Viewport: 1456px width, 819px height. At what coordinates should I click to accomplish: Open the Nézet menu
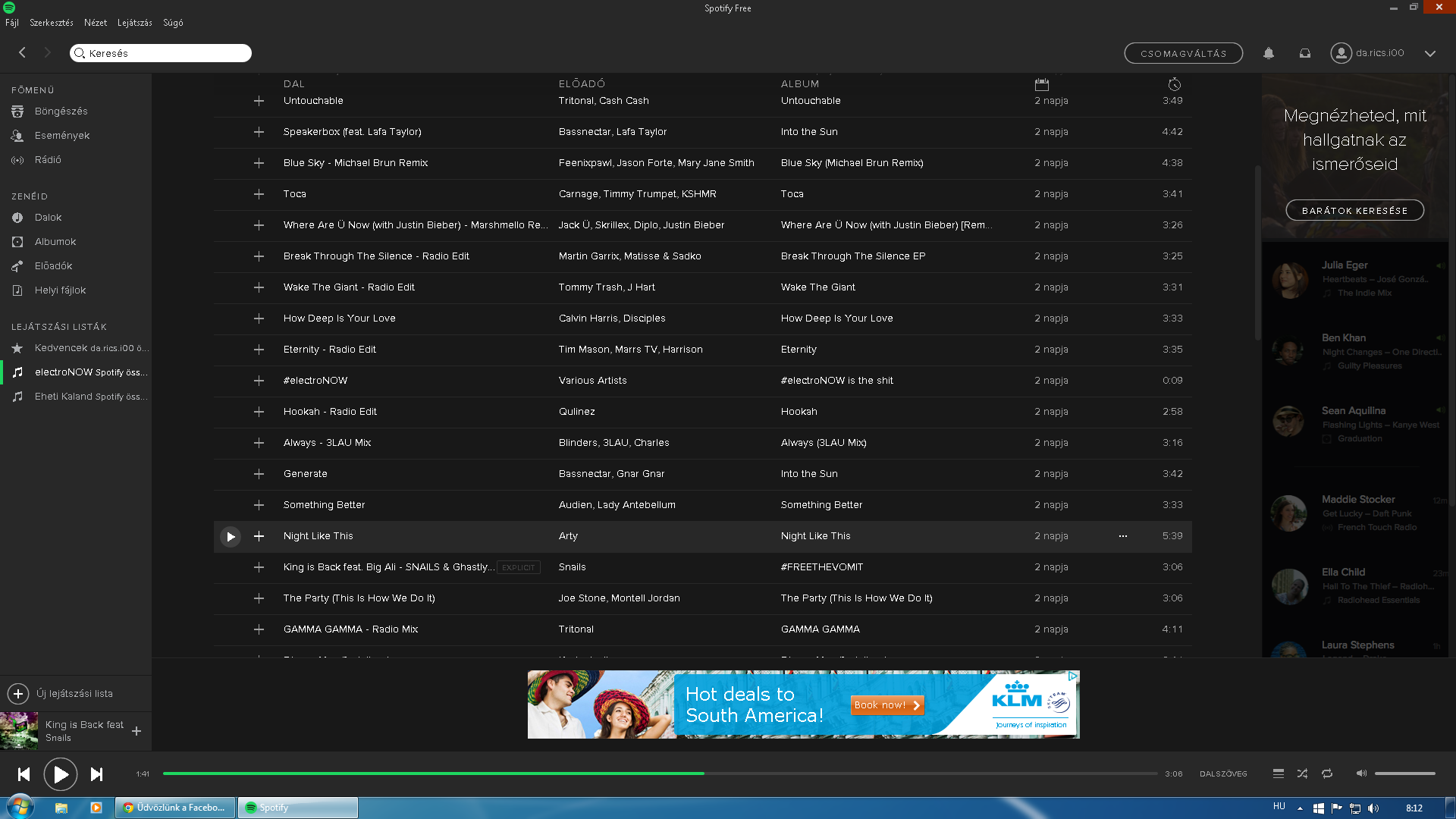coord(96,23)
